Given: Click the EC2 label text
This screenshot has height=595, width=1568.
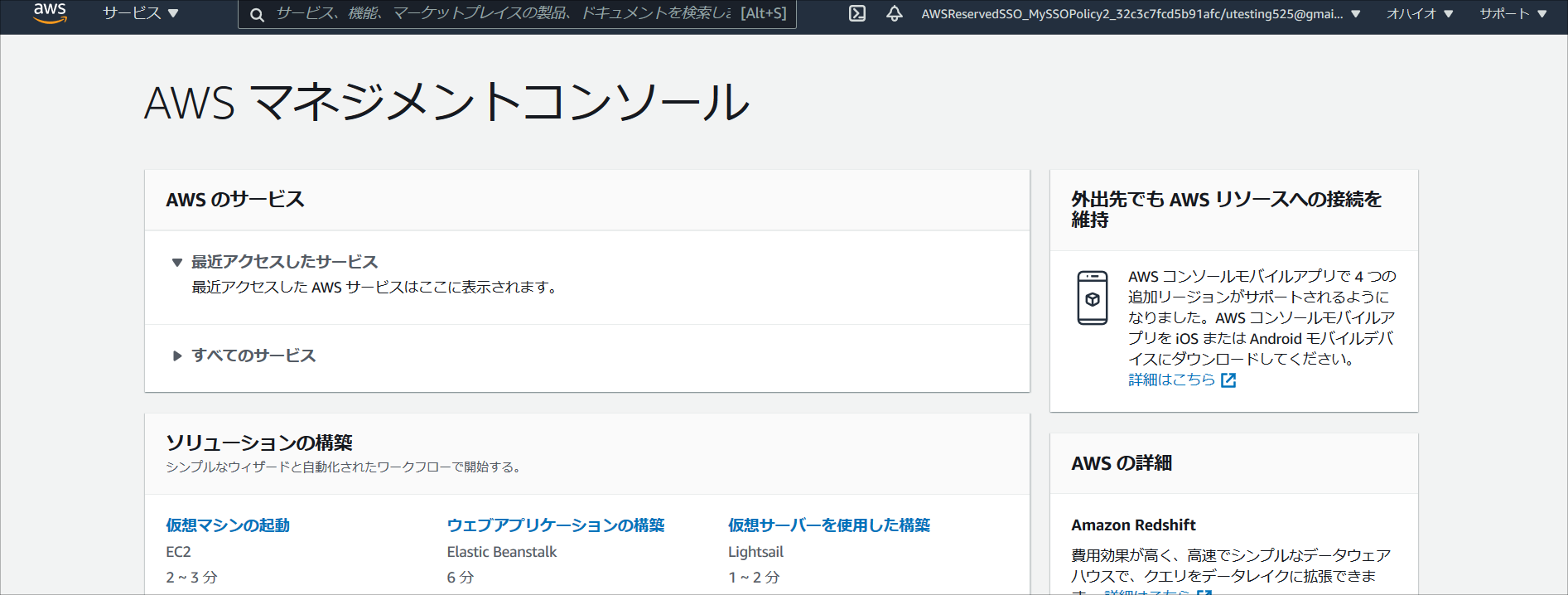Looking at the screenshot, I should pos(178,552).
